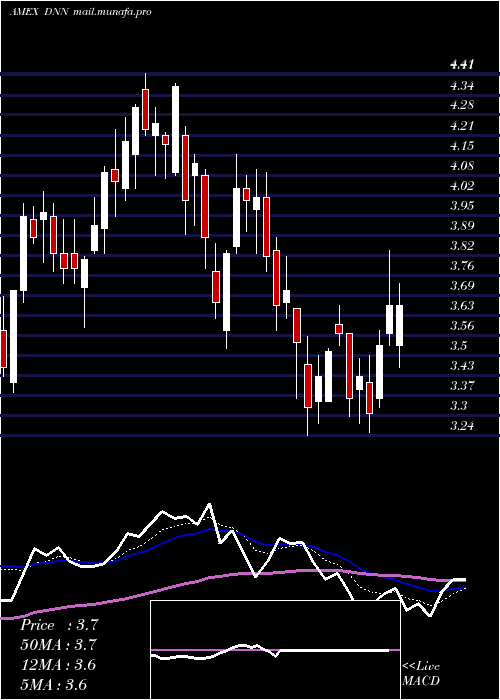Click the 4.02 price axis label
The width and height of the screenshot is (500, 700).
[x=461, y=185]
